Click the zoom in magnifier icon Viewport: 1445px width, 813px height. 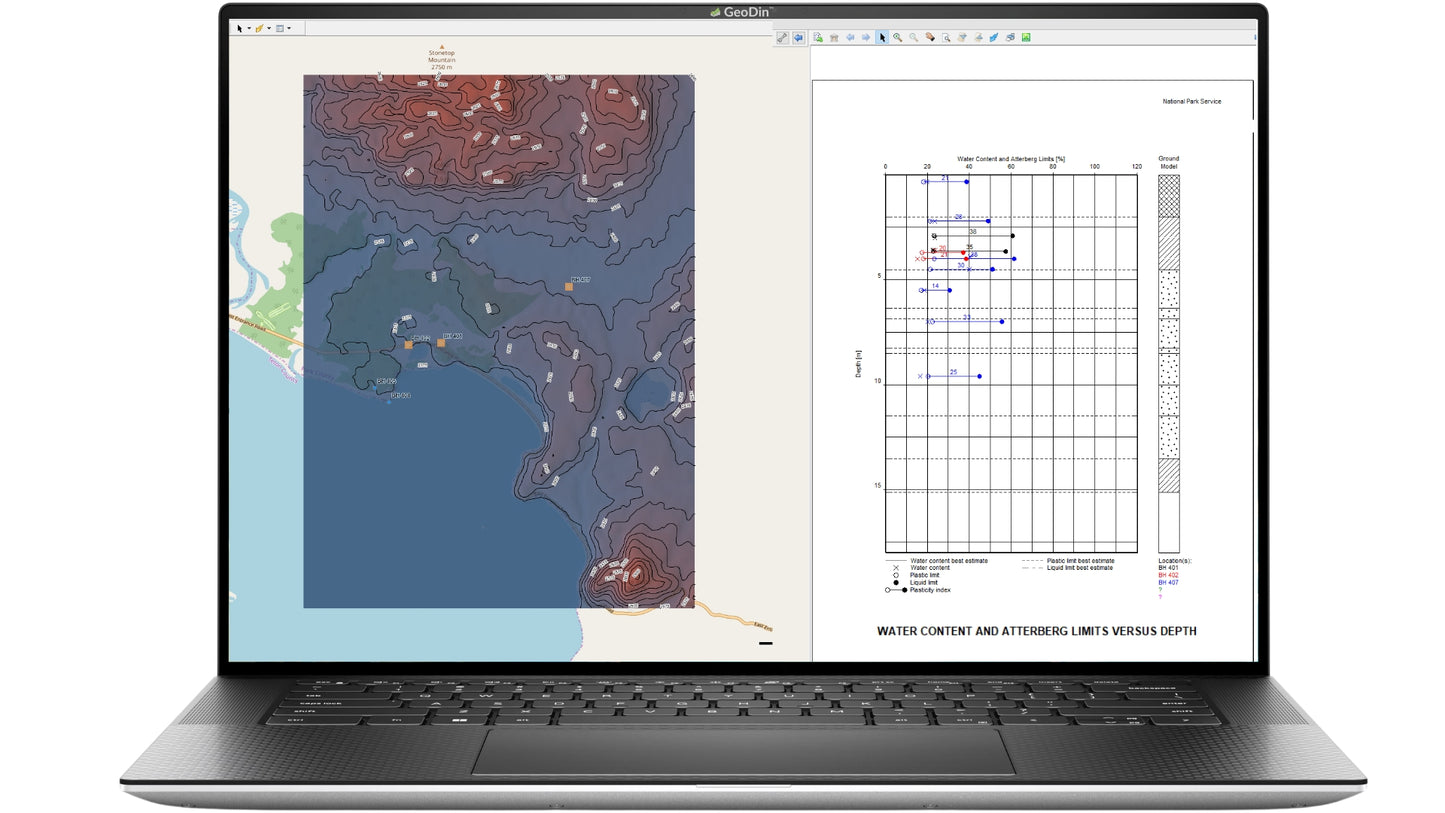pyautogui.click(x=898, y=38)
